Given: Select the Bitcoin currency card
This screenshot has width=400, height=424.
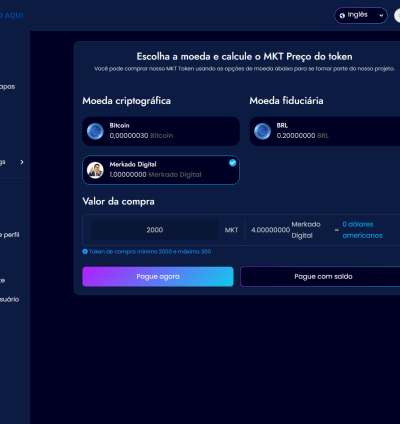Looking at the screenshot, I should (x=161, y=131).
